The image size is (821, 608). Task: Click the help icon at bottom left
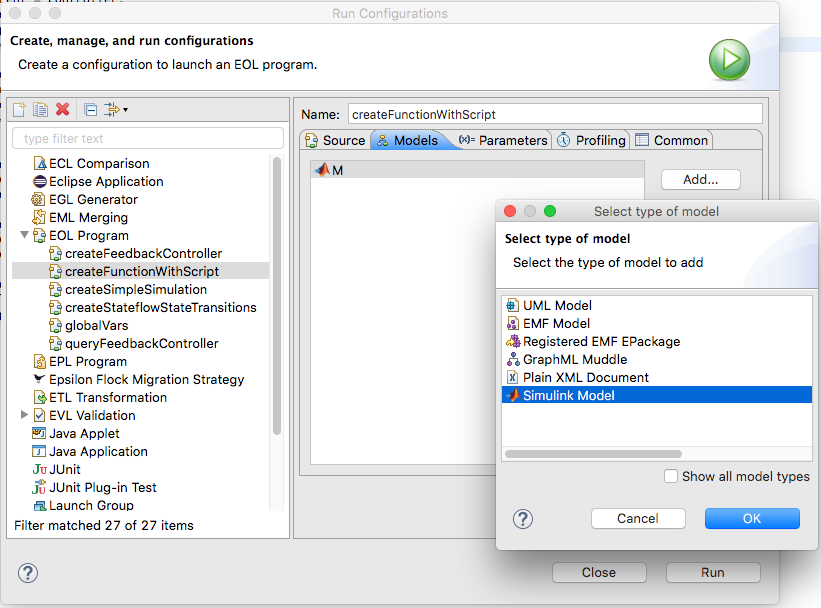26,573
